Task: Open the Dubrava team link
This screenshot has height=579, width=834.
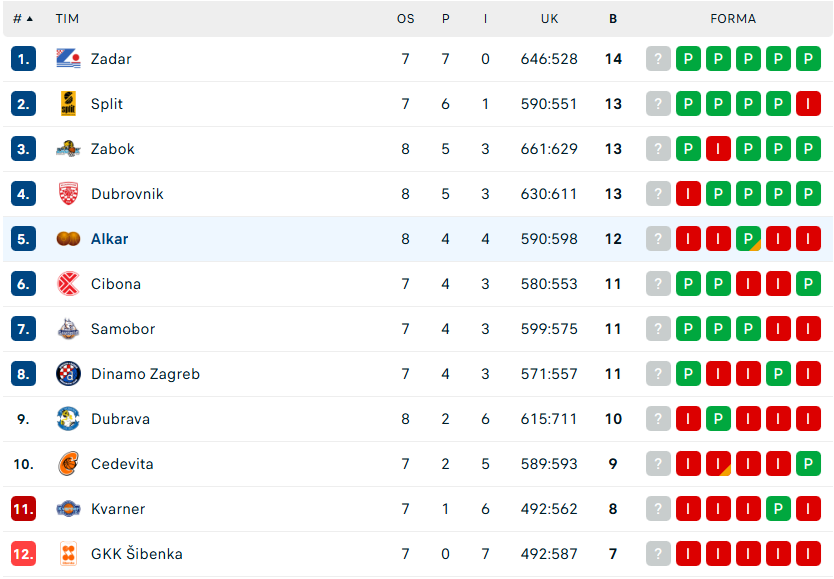Action: (x=120, y=419)
